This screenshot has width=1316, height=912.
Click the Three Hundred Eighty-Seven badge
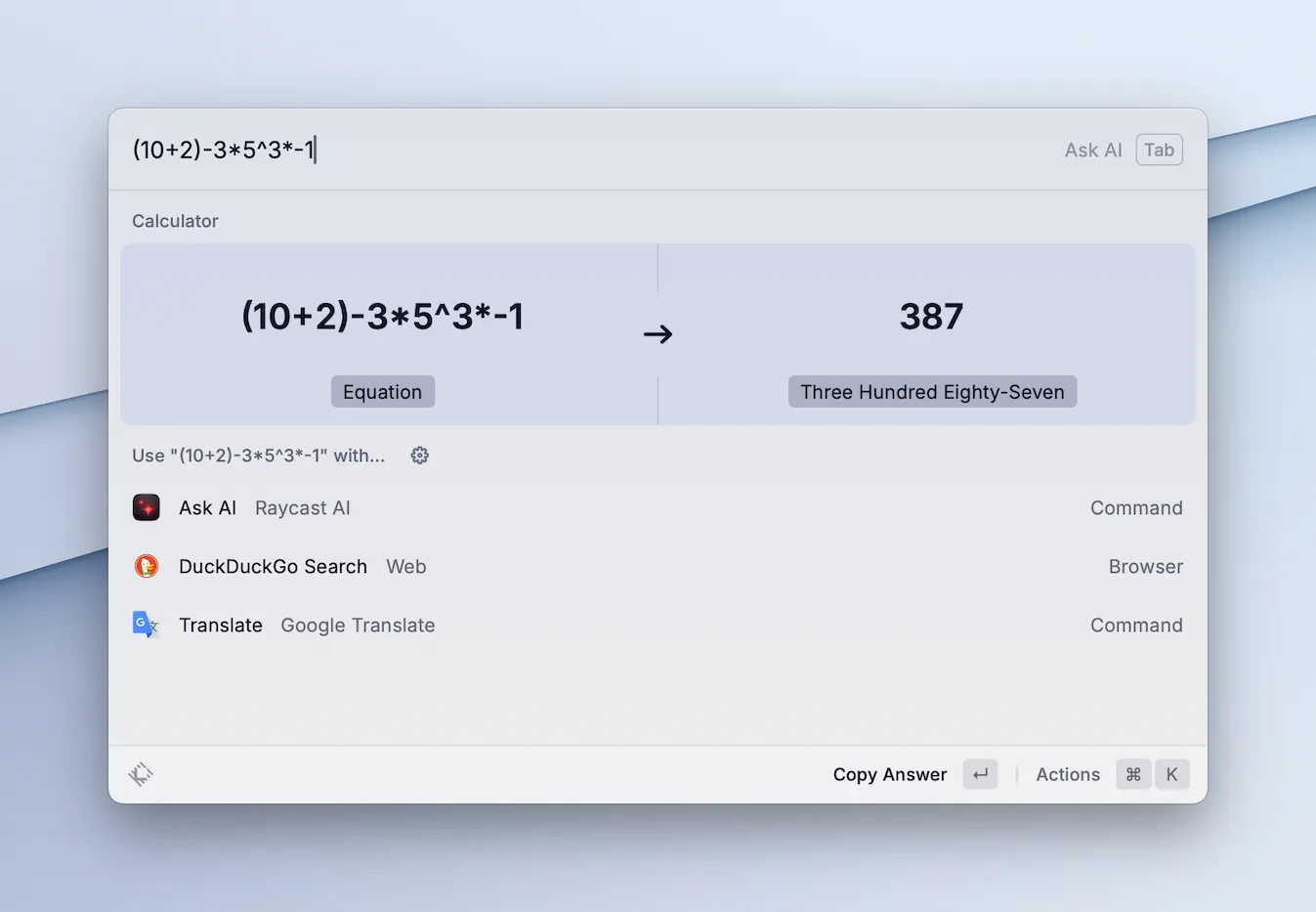pyautogui.click(x=931, y=391)
